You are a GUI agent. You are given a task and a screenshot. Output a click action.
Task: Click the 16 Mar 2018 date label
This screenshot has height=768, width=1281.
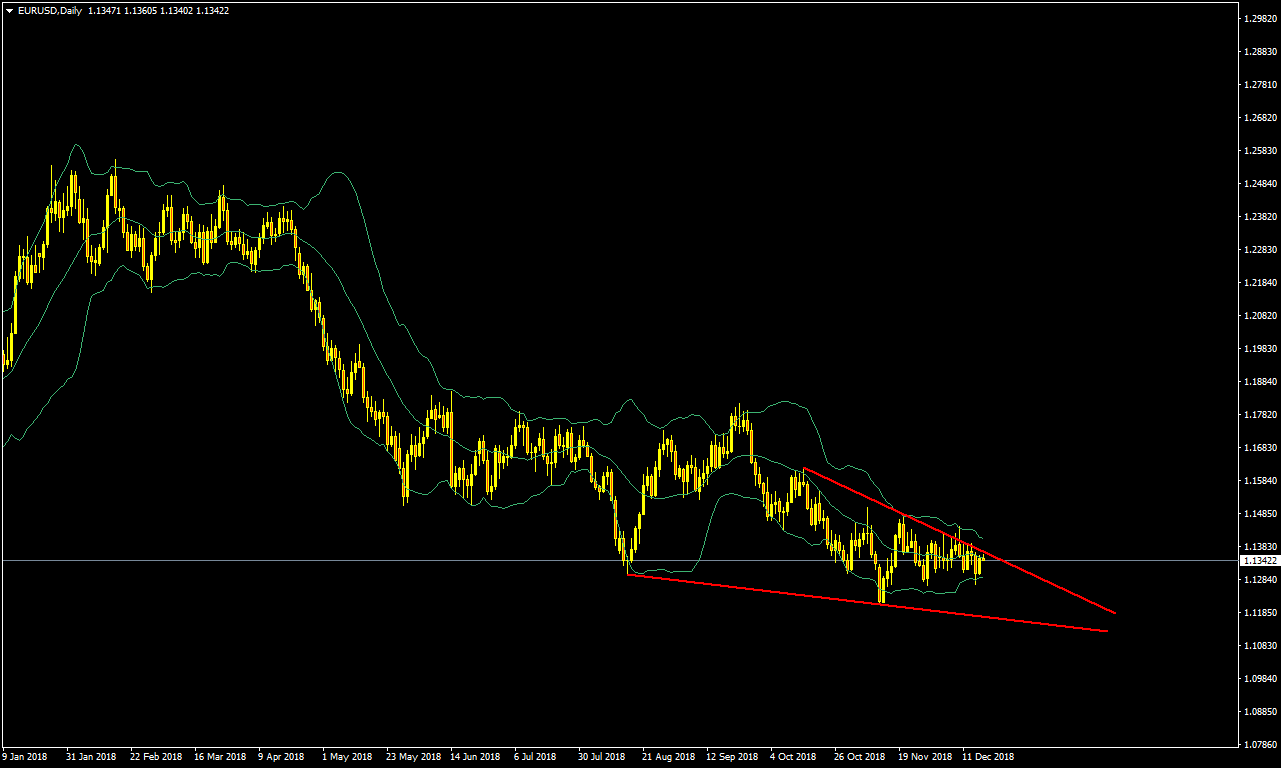coord(220,757)
